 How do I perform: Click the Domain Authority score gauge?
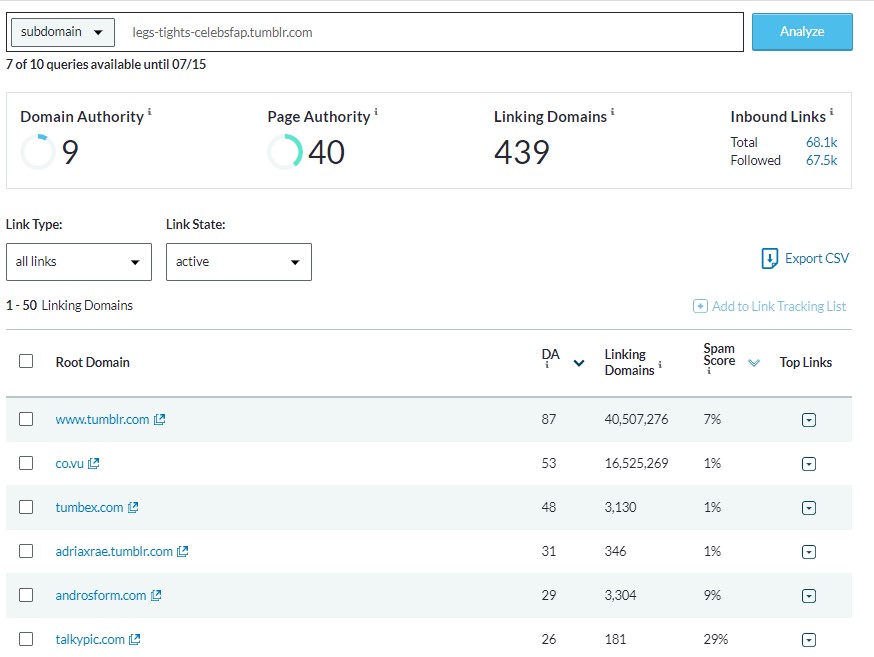pos(38,151)
